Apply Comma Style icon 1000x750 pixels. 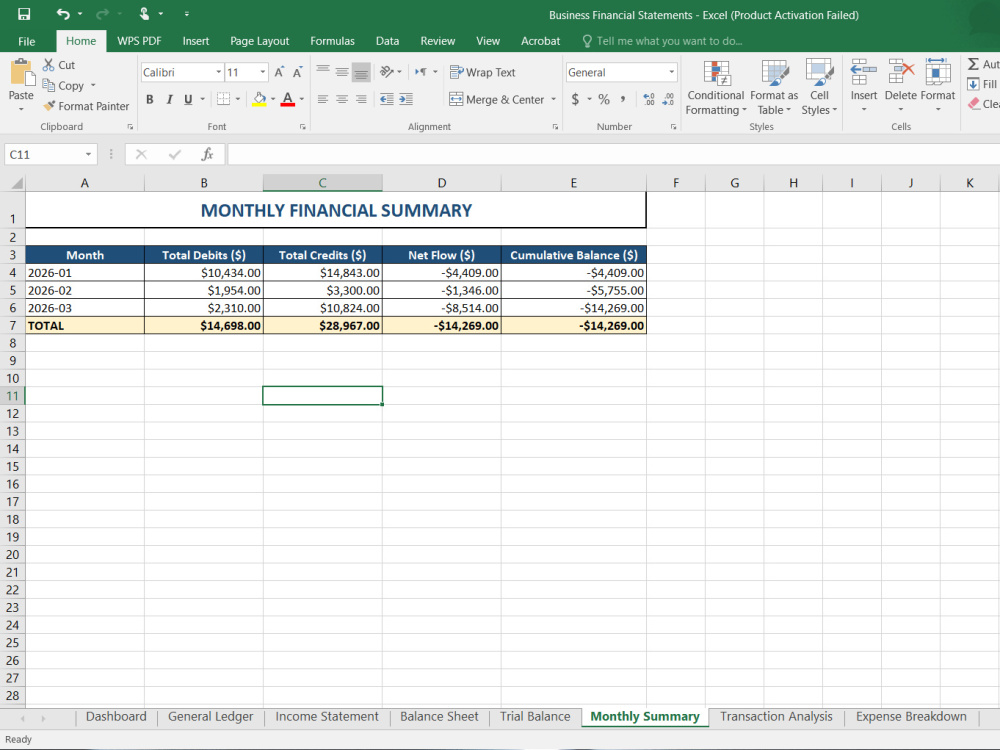click(623, 99)
